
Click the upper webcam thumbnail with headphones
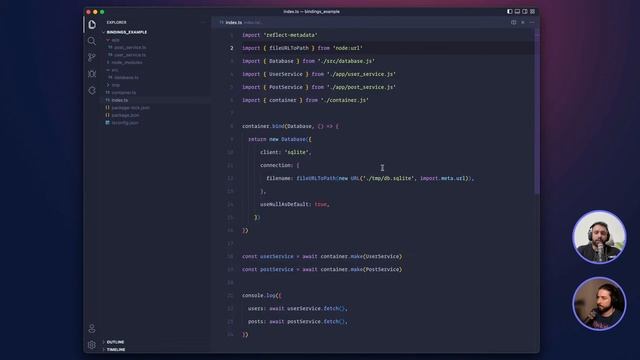pos(599,237)
